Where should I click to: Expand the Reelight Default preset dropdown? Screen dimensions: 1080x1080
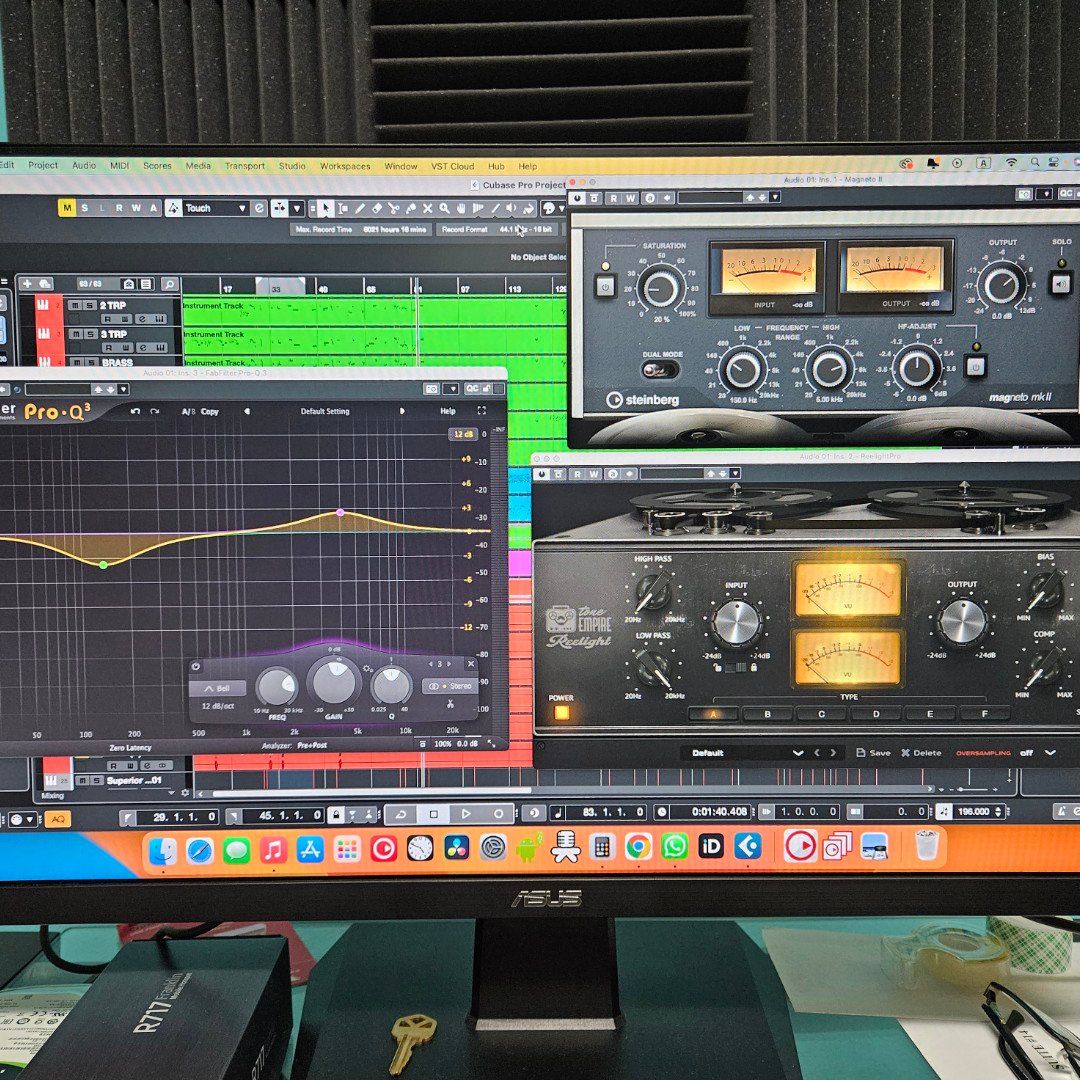pos(798,753)
